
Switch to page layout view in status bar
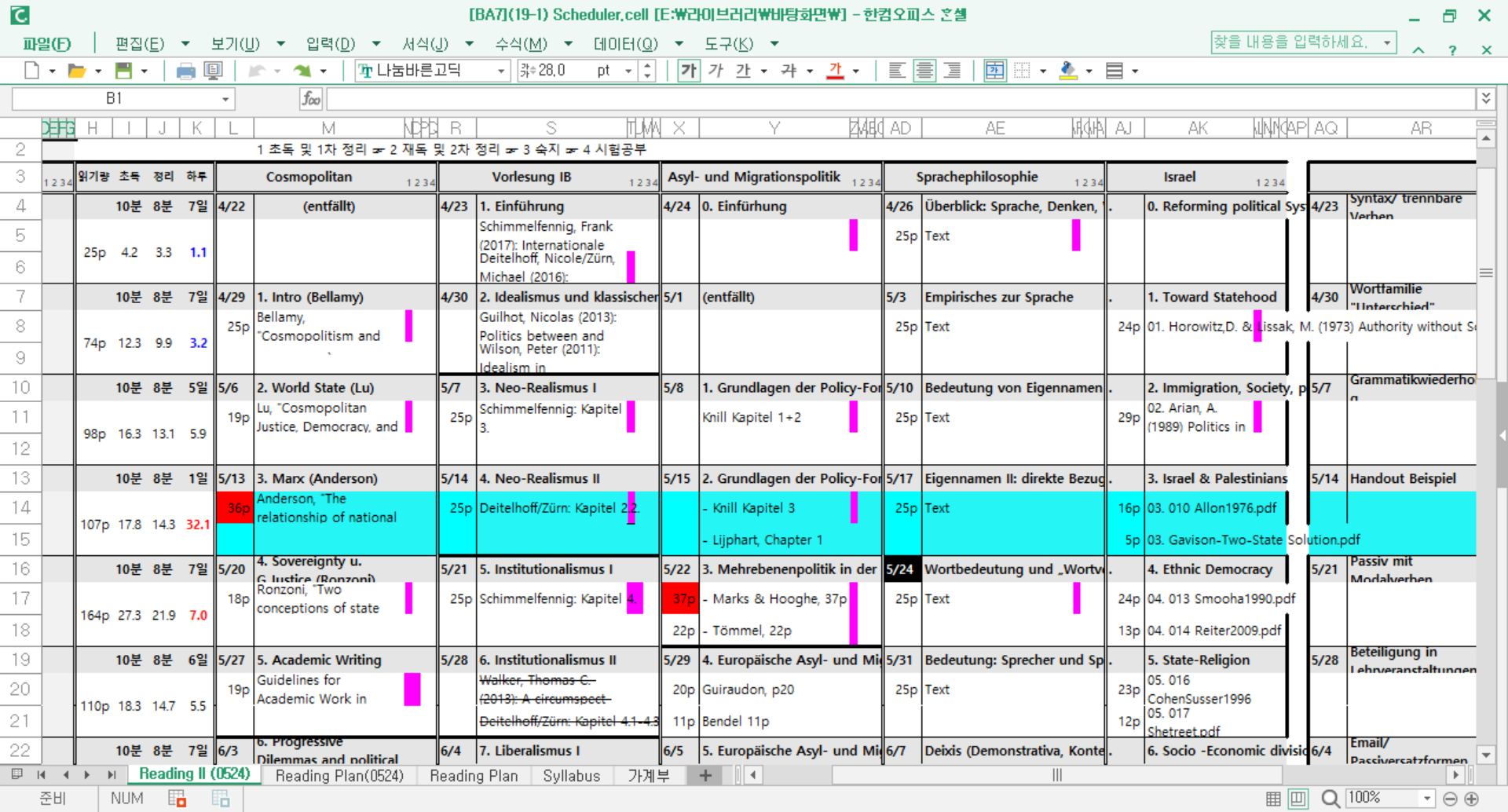1298,799
